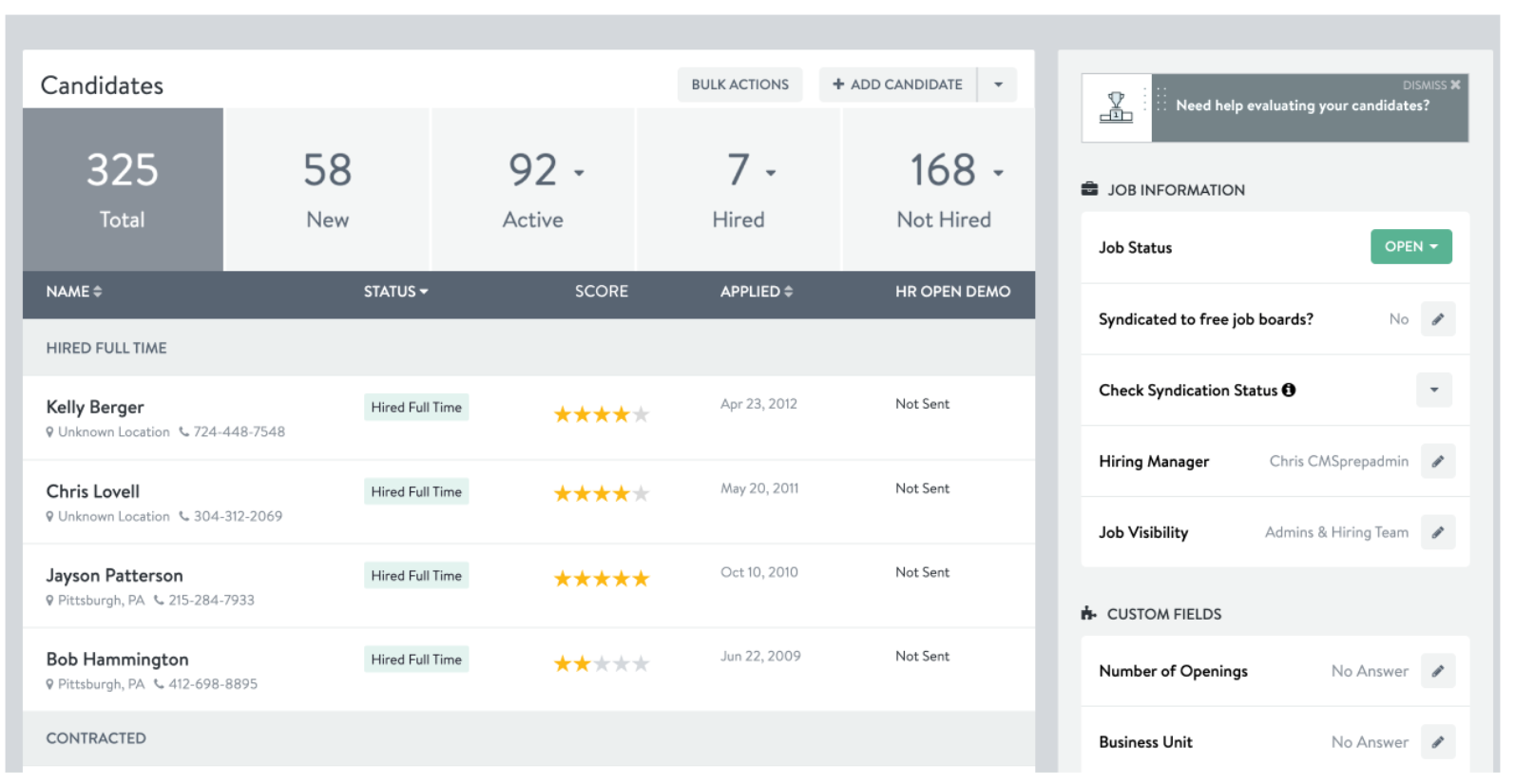1515x784 pixels.
Task: Click Chris Lovell's star rating
Action: click(x=602, y=494)
